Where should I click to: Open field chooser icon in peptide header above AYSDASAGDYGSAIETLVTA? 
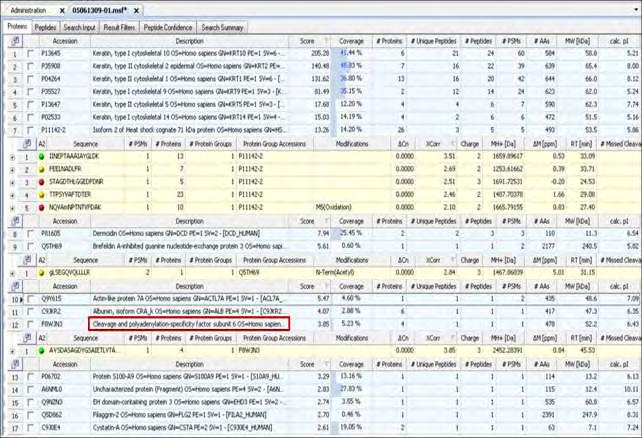tap(27, 338)
